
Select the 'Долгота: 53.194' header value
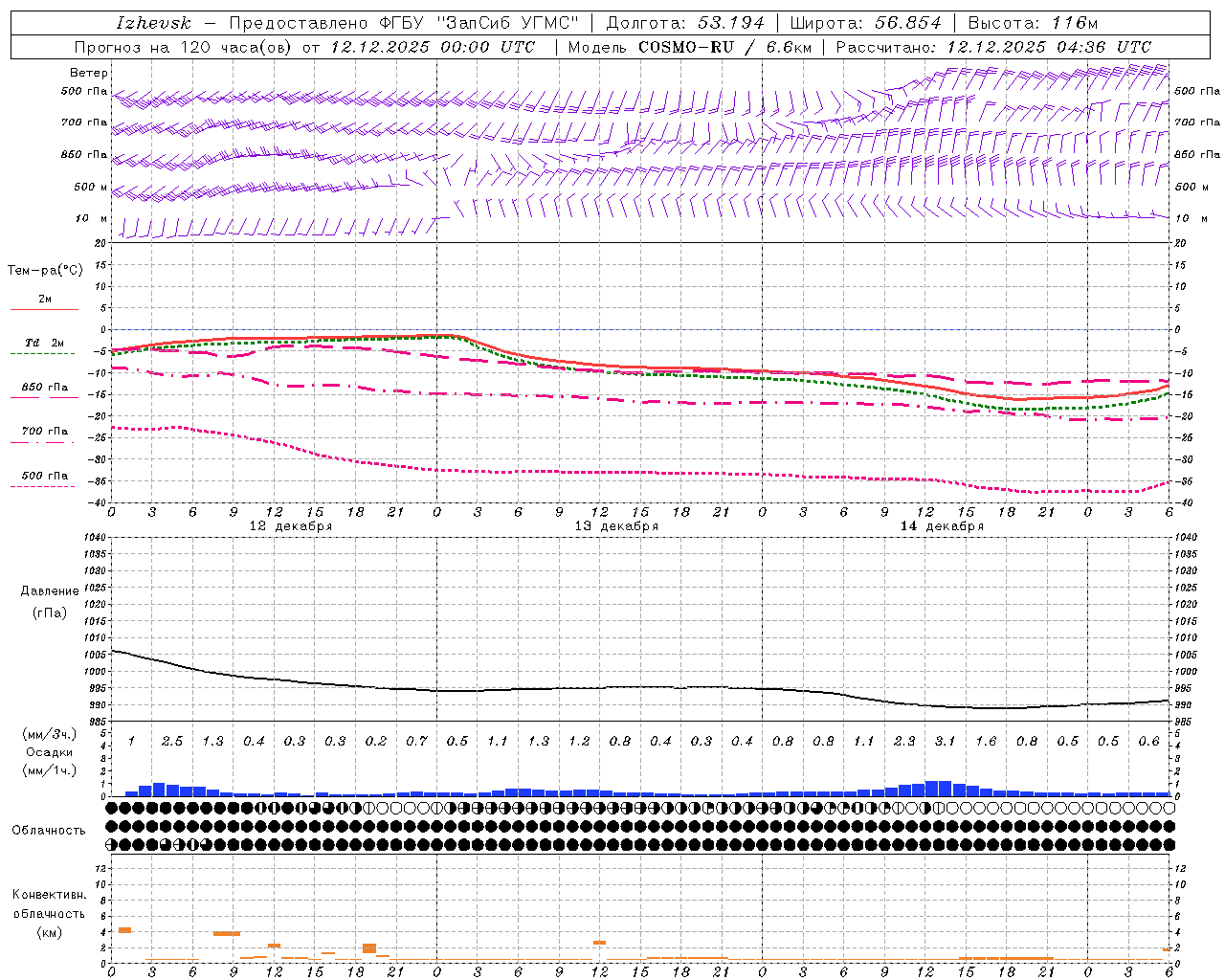click(685, 23)
